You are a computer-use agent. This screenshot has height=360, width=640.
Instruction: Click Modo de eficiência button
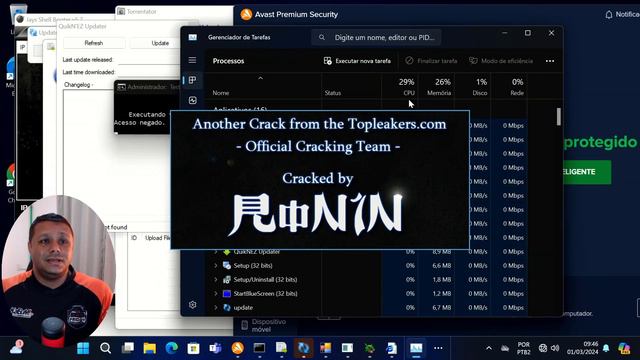[x=501, y=61]
